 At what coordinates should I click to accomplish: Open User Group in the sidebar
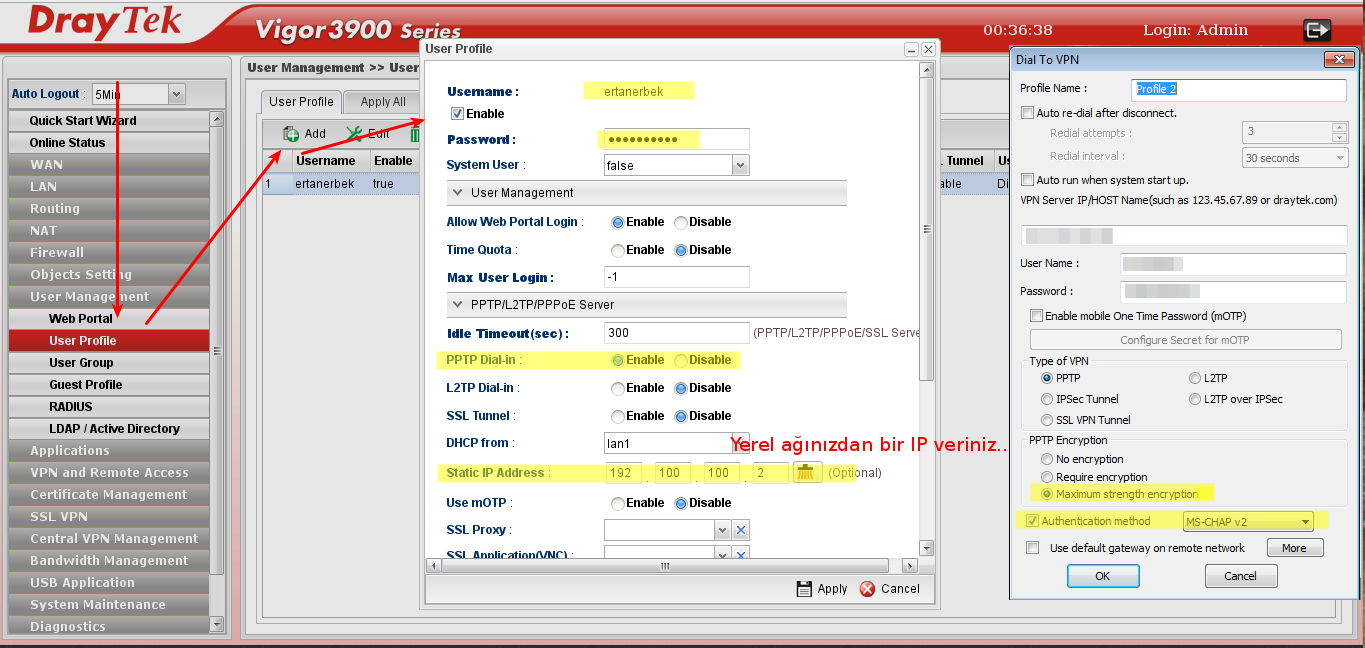click(x=81, y=363)
